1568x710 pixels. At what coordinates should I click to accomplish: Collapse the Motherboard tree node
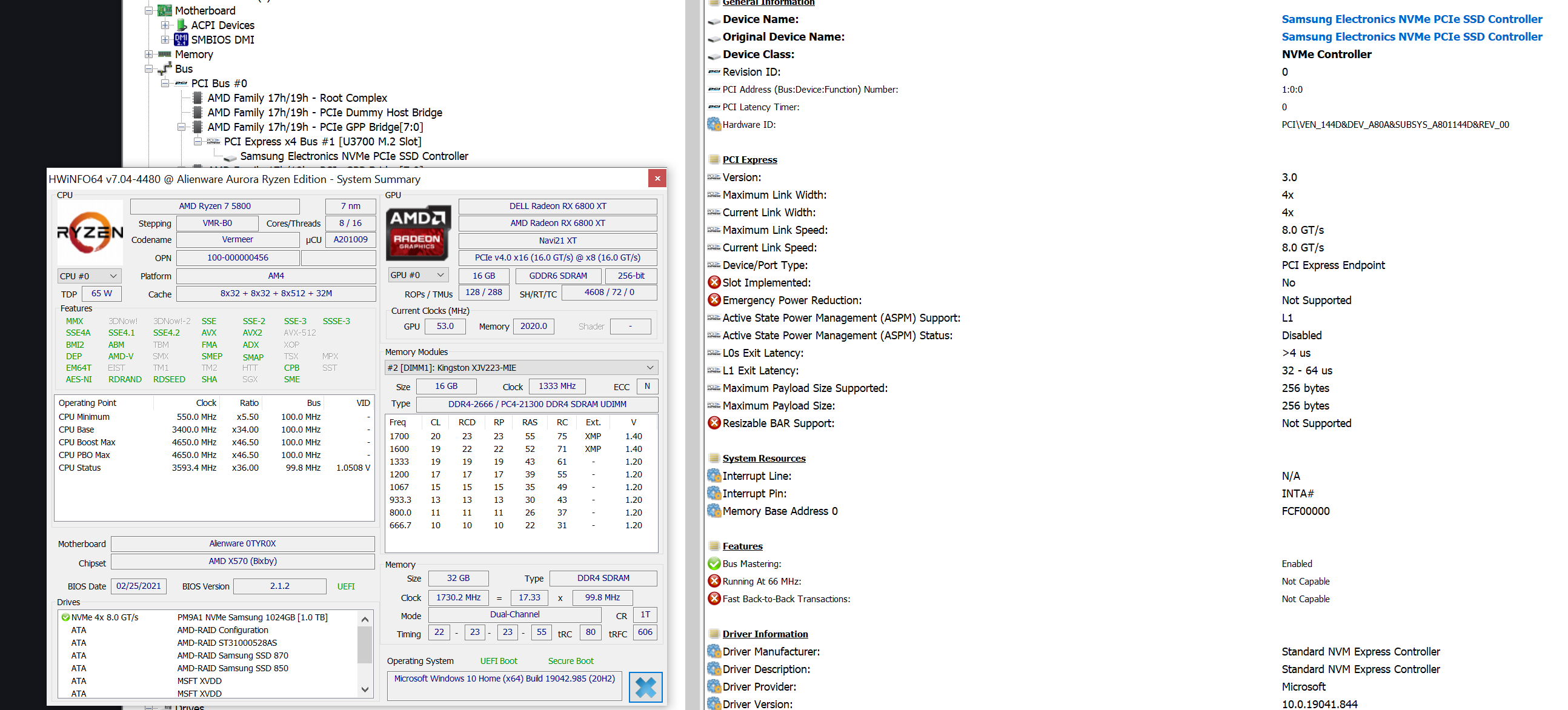pyautogui.click(x=148, y=10)
